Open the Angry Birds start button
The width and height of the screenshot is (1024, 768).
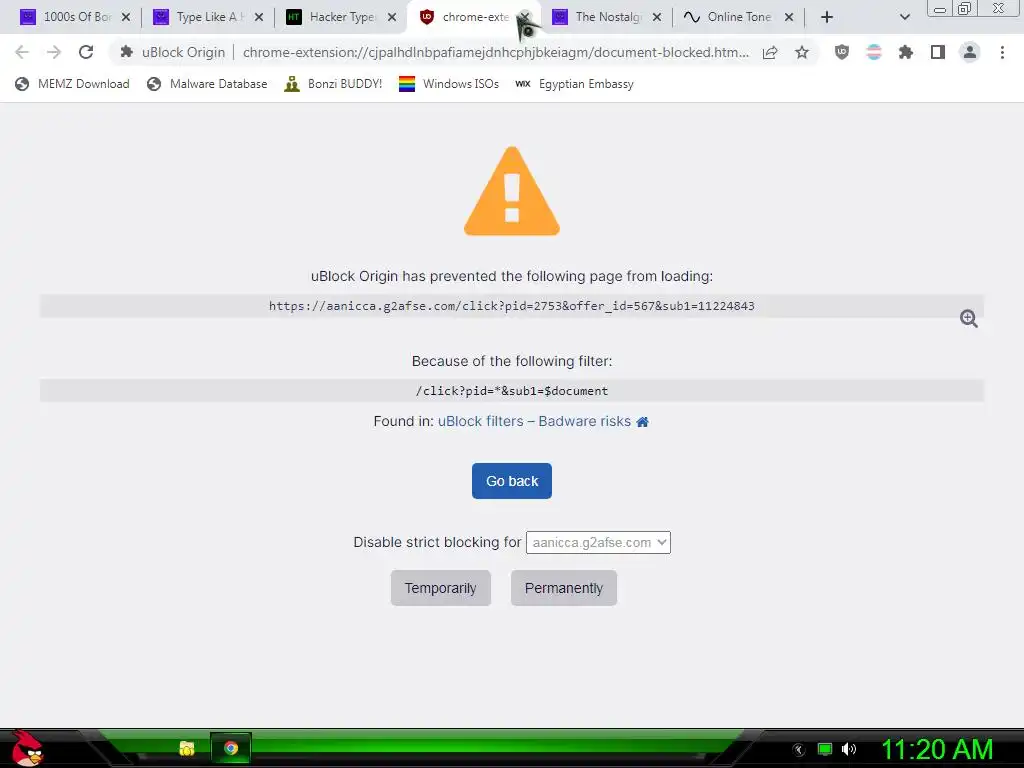pos(27,748)
